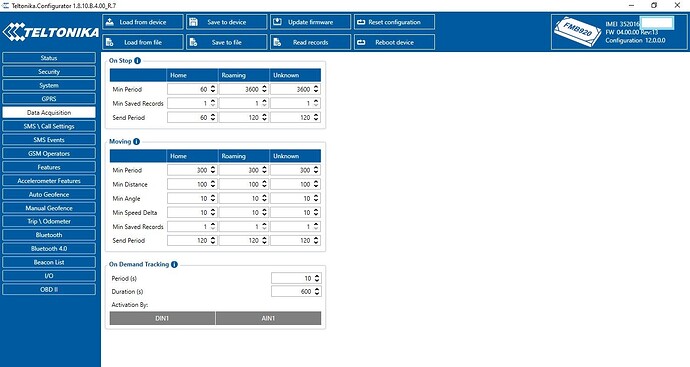Open On Demand Tracking info icon
This screenshot has width=690, height=367.
(174, 264)
